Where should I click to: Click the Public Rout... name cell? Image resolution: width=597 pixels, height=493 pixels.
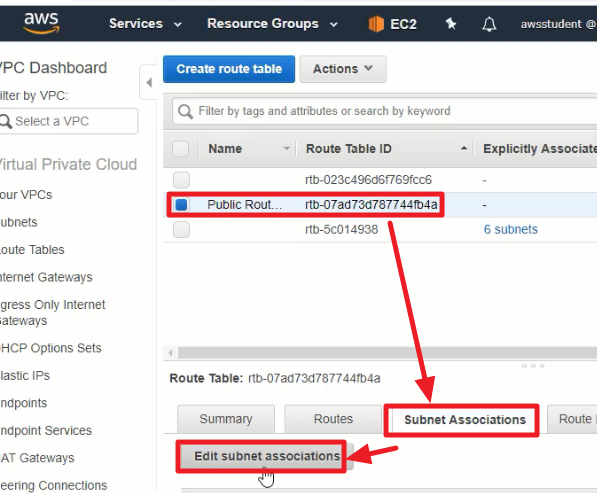point(244,205)
